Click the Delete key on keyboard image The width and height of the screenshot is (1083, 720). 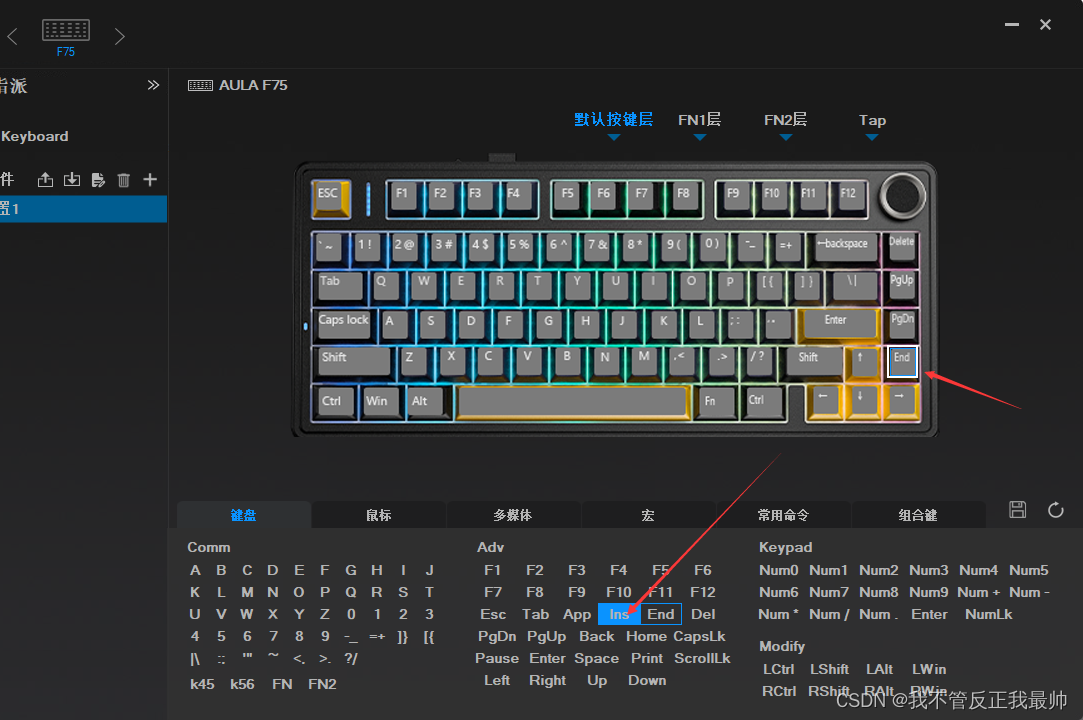click(901, 249)
